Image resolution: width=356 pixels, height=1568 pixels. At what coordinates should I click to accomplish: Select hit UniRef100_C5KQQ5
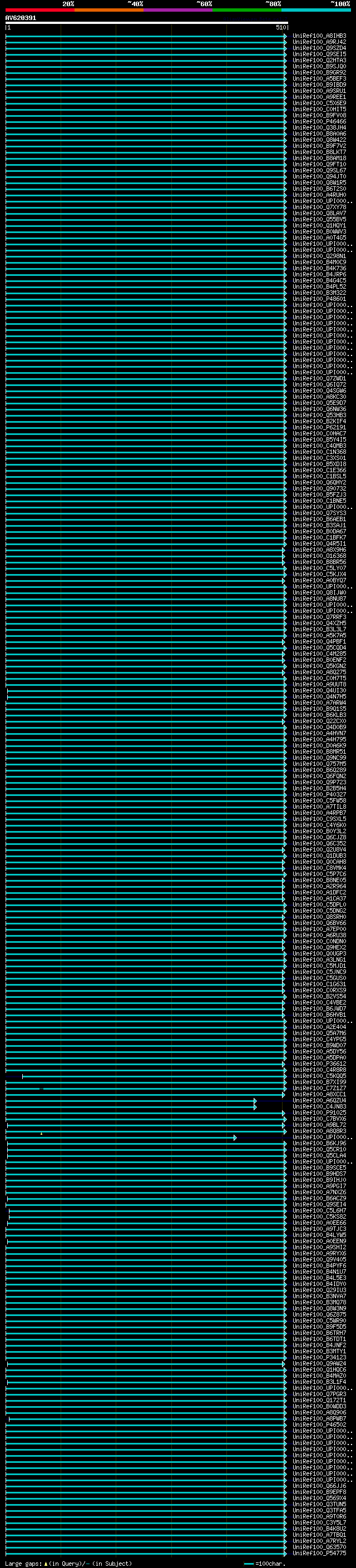click(x=319, y=1076)
